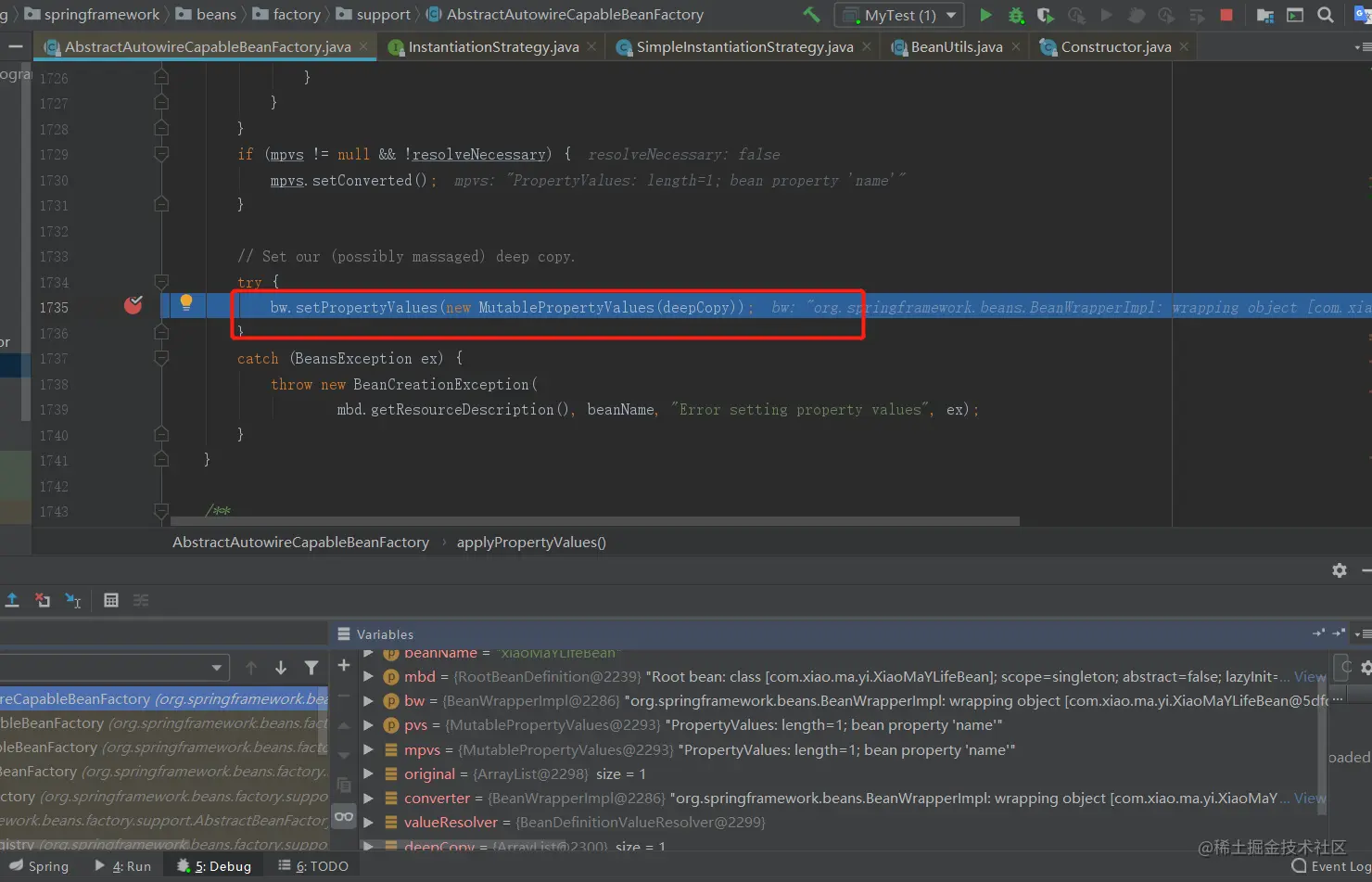Click the green bug Debug icon in toolbar
Viewport: 1372px width, 882px height.
(1016, 15)
